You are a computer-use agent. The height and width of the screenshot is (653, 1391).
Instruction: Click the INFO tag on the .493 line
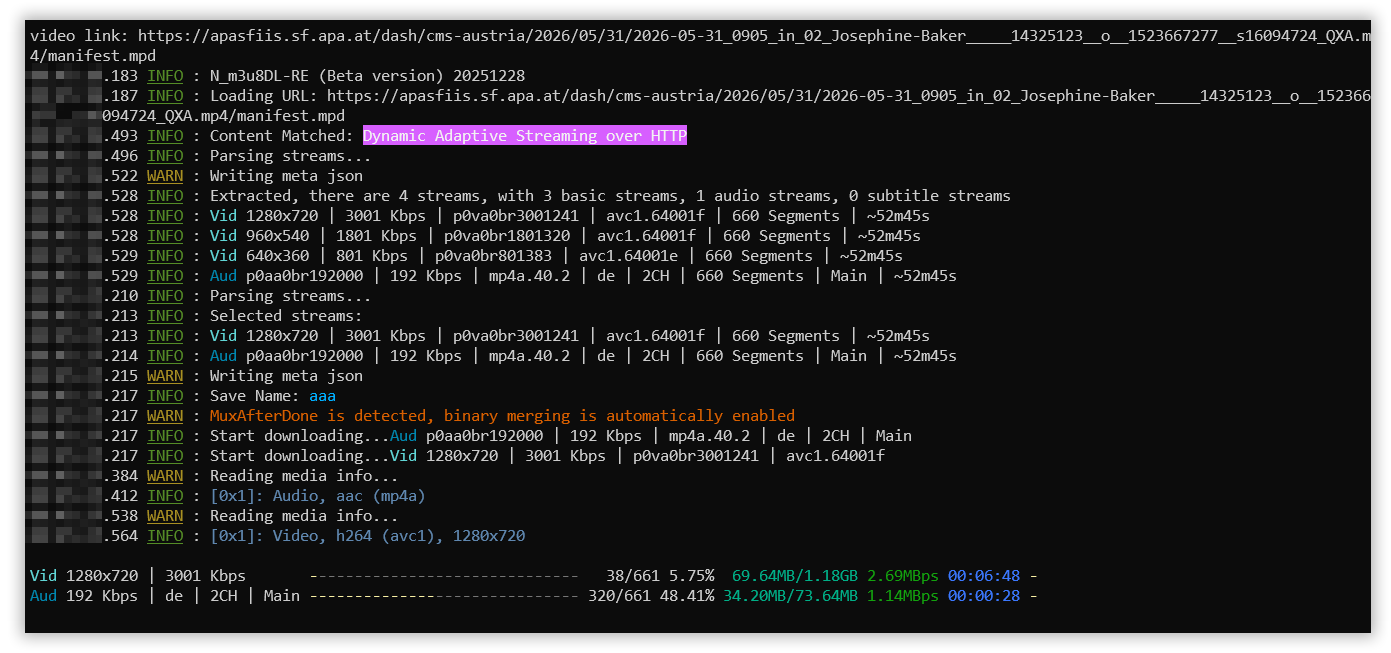(165, 136)
